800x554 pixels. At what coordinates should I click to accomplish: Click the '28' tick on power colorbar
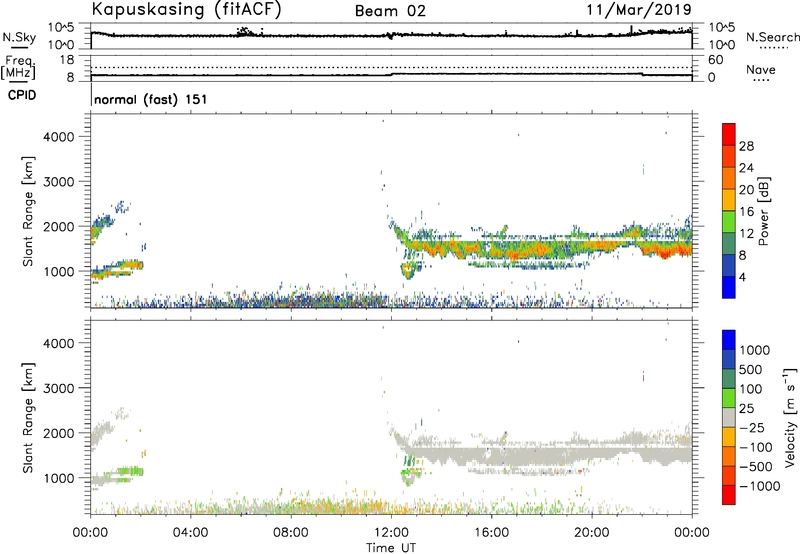pyautogui.click(x=746, y=146)
